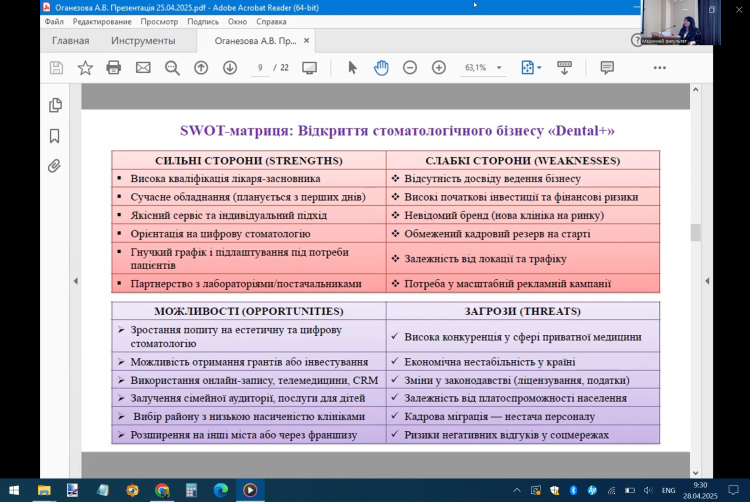
Task: Switch to the Главная tab
Action: (x=71, y=41)
